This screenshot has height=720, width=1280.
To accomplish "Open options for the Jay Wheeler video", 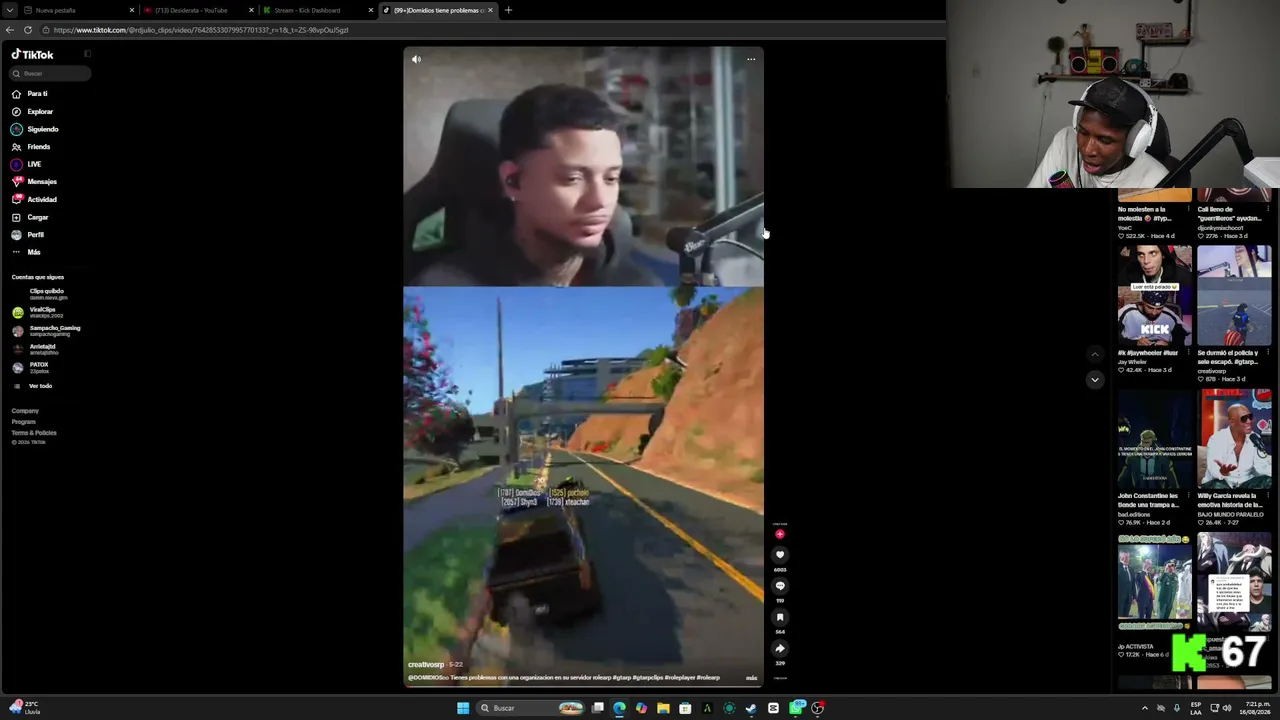I will click(x=1188, y=353).
